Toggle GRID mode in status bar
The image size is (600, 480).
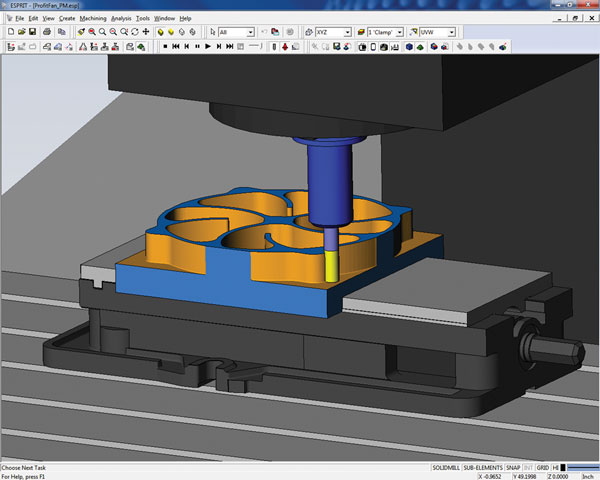(x=545, y=467)
